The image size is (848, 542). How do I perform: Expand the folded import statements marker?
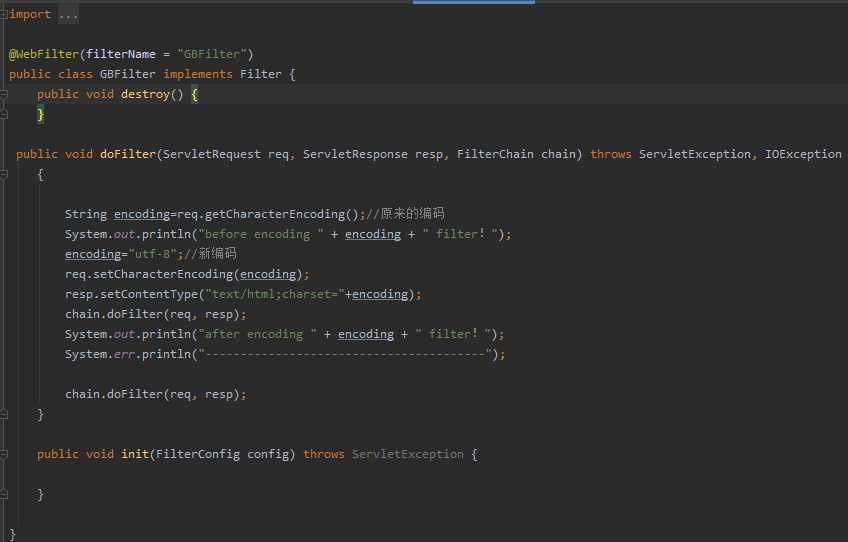[x=3, y=14]
